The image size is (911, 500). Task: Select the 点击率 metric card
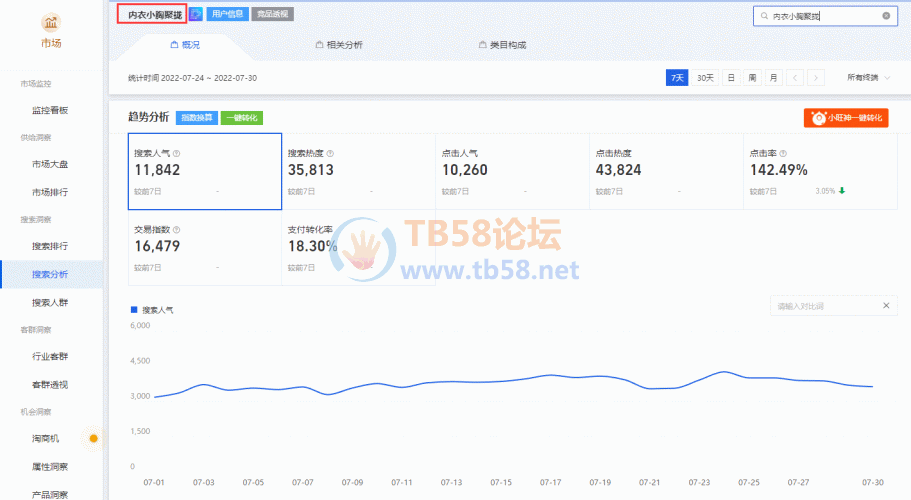819,171
